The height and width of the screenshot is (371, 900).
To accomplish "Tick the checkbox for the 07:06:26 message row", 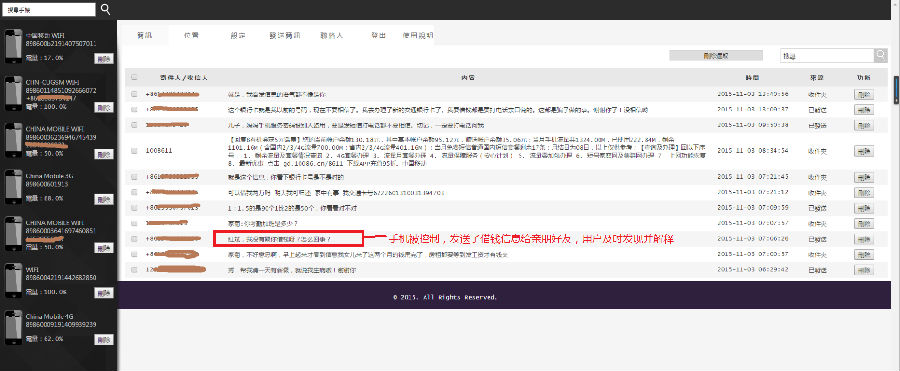I will coord(134,238).
